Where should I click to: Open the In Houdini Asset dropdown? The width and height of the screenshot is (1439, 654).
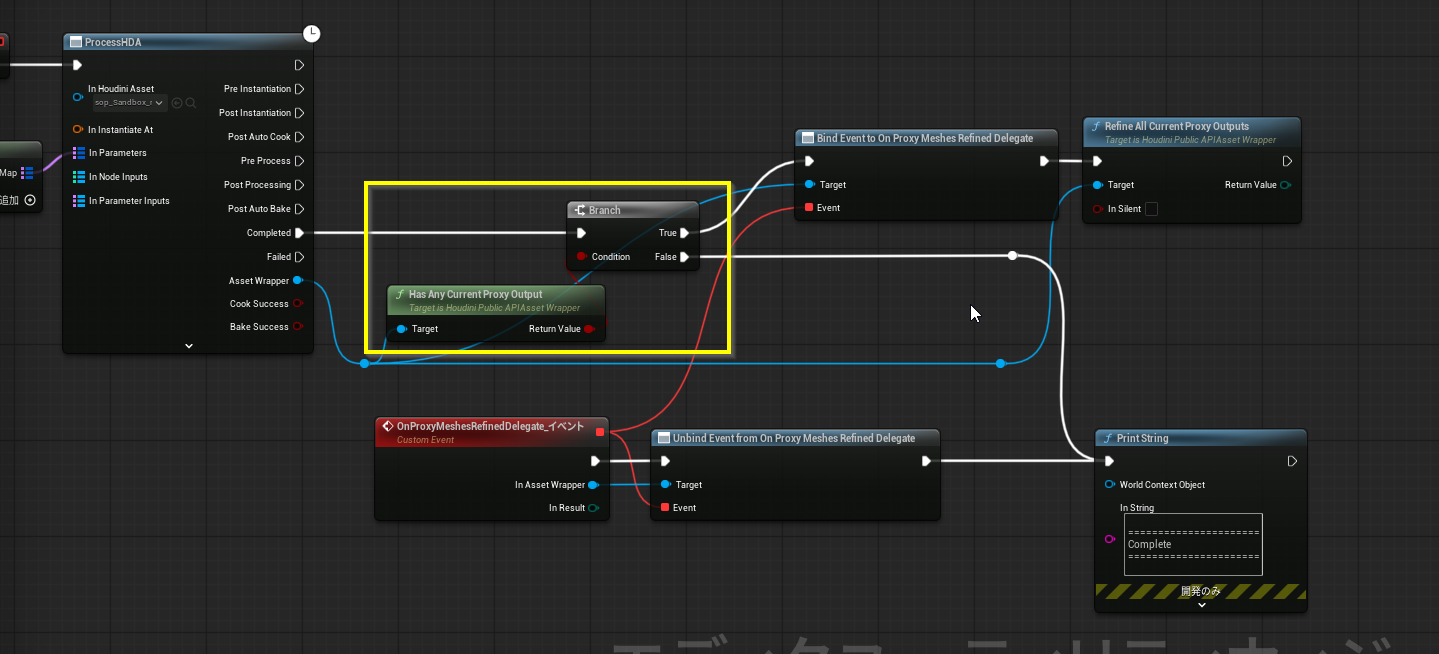(x=130, y=103)
